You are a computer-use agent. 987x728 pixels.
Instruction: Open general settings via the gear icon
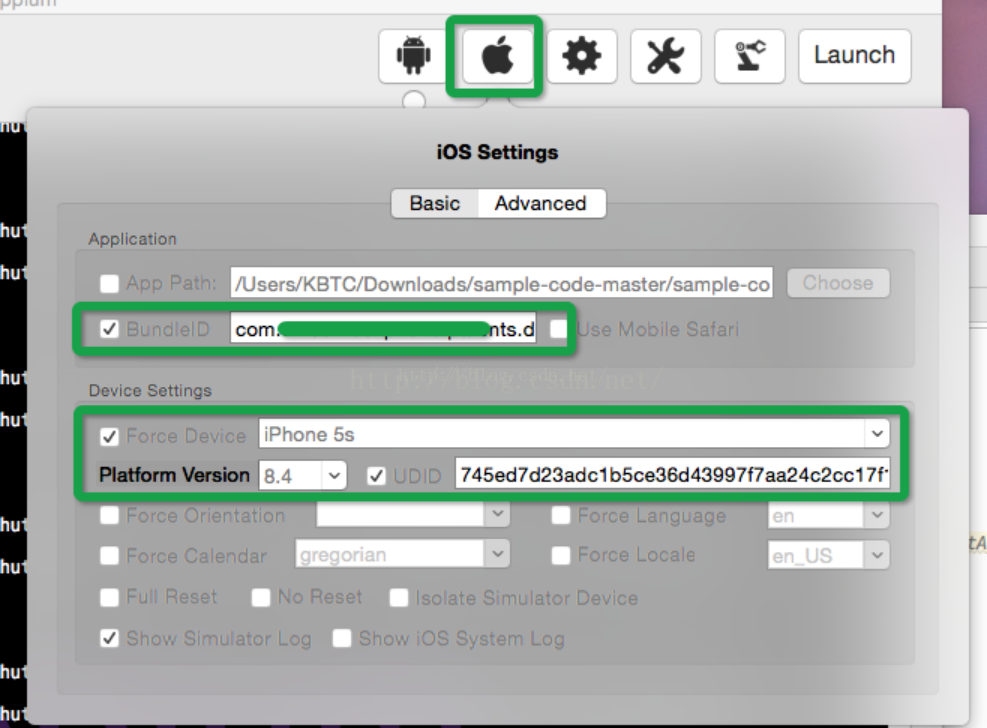click(581, 56)
